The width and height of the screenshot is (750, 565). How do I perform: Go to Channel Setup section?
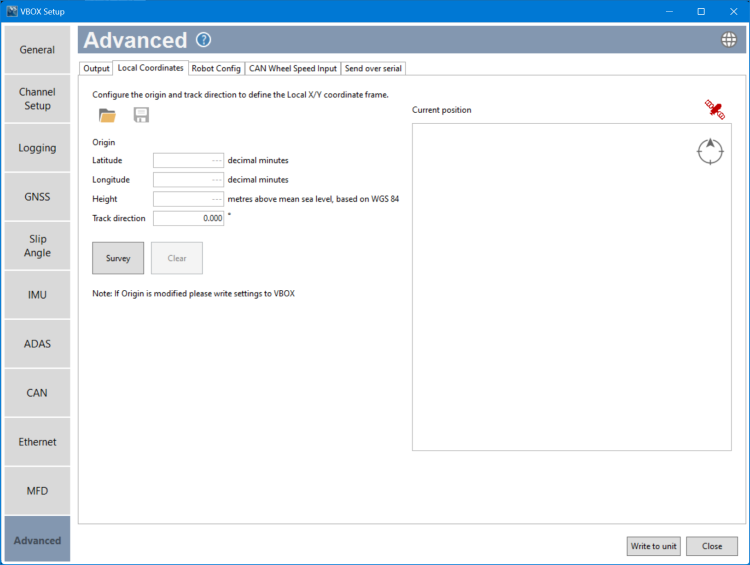pyautogui.click(x=37, y=99)
